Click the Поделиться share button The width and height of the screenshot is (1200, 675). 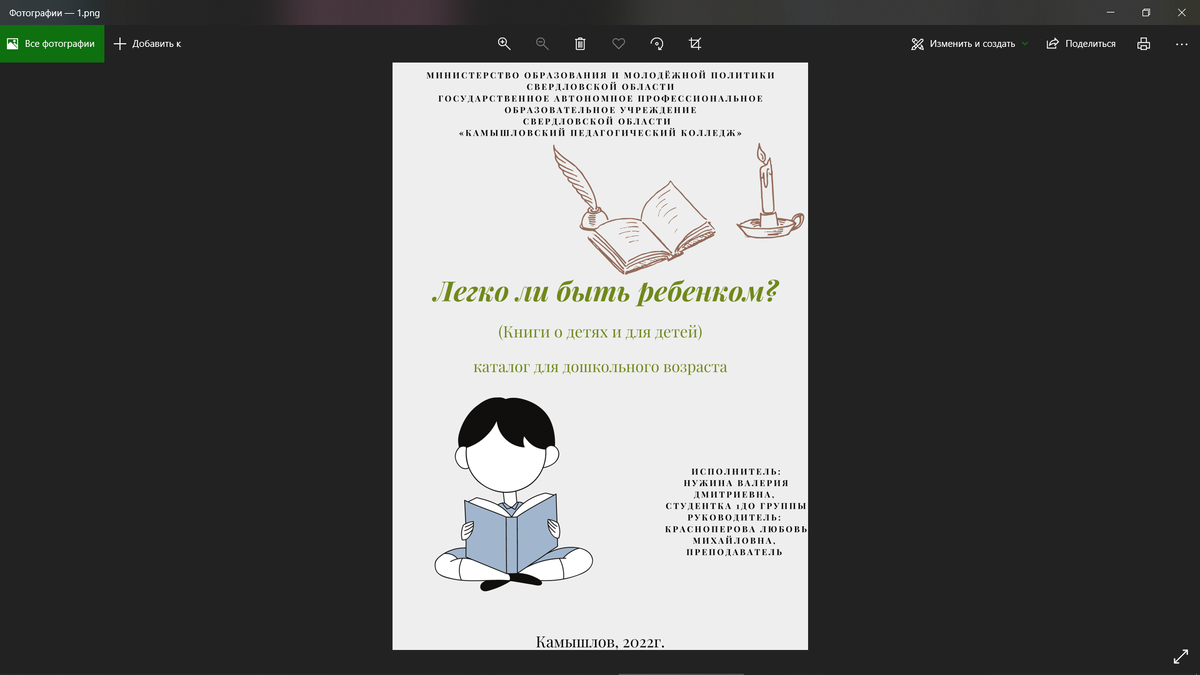click(1081, 44)
